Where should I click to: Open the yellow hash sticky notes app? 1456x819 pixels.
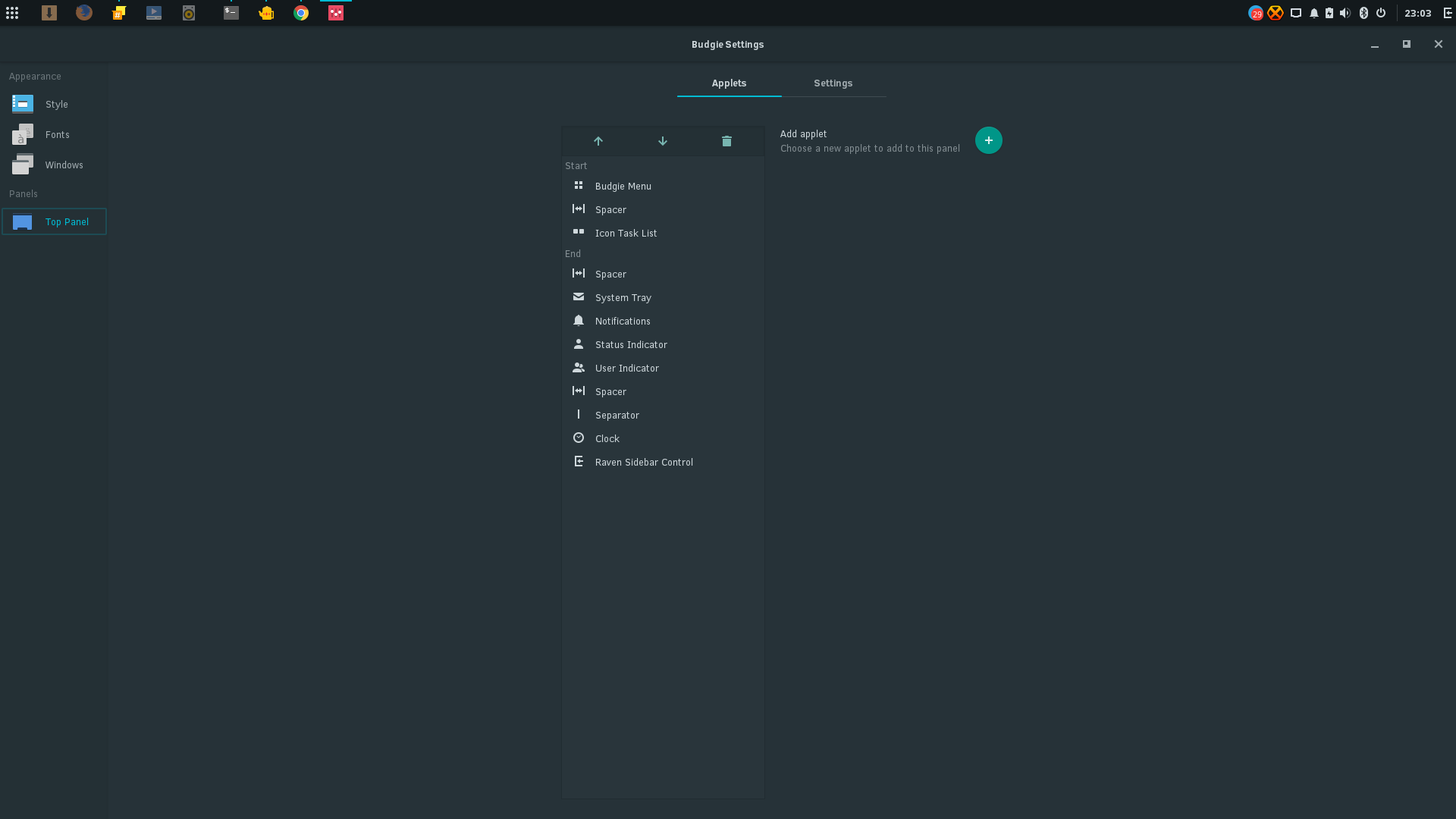pos(119,13)
